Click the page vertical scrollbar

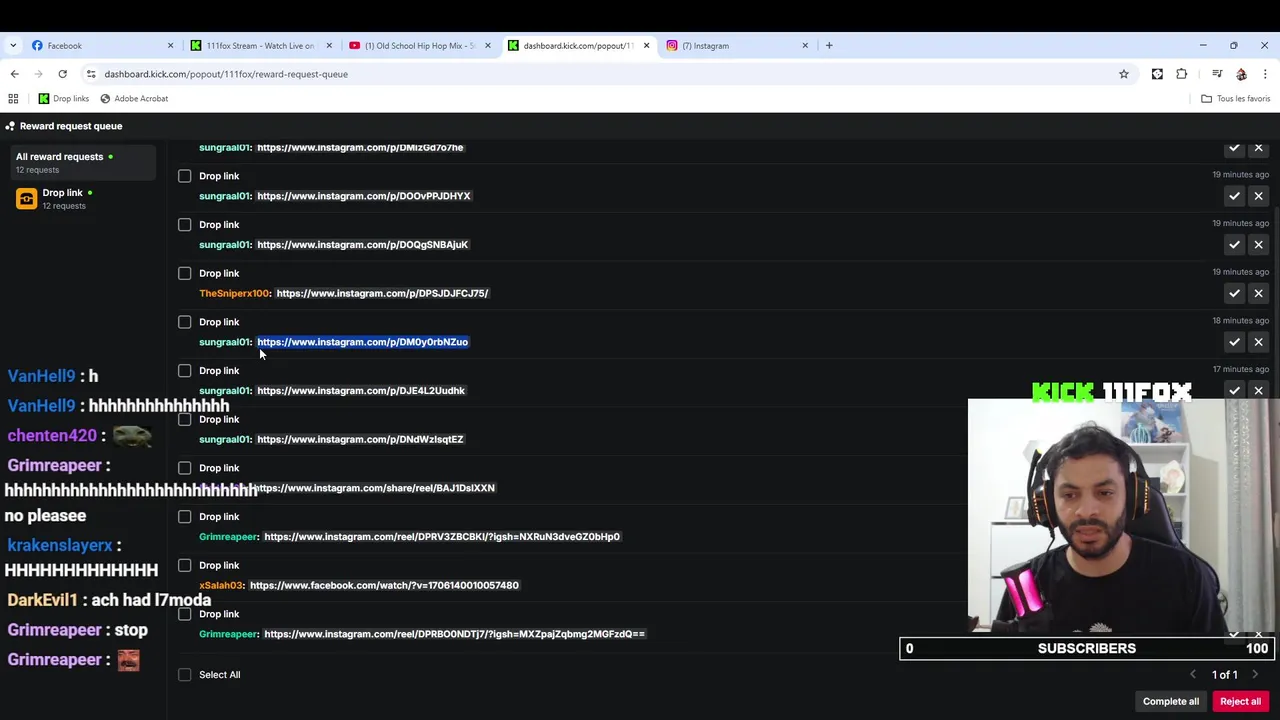tap(1275, 300)
